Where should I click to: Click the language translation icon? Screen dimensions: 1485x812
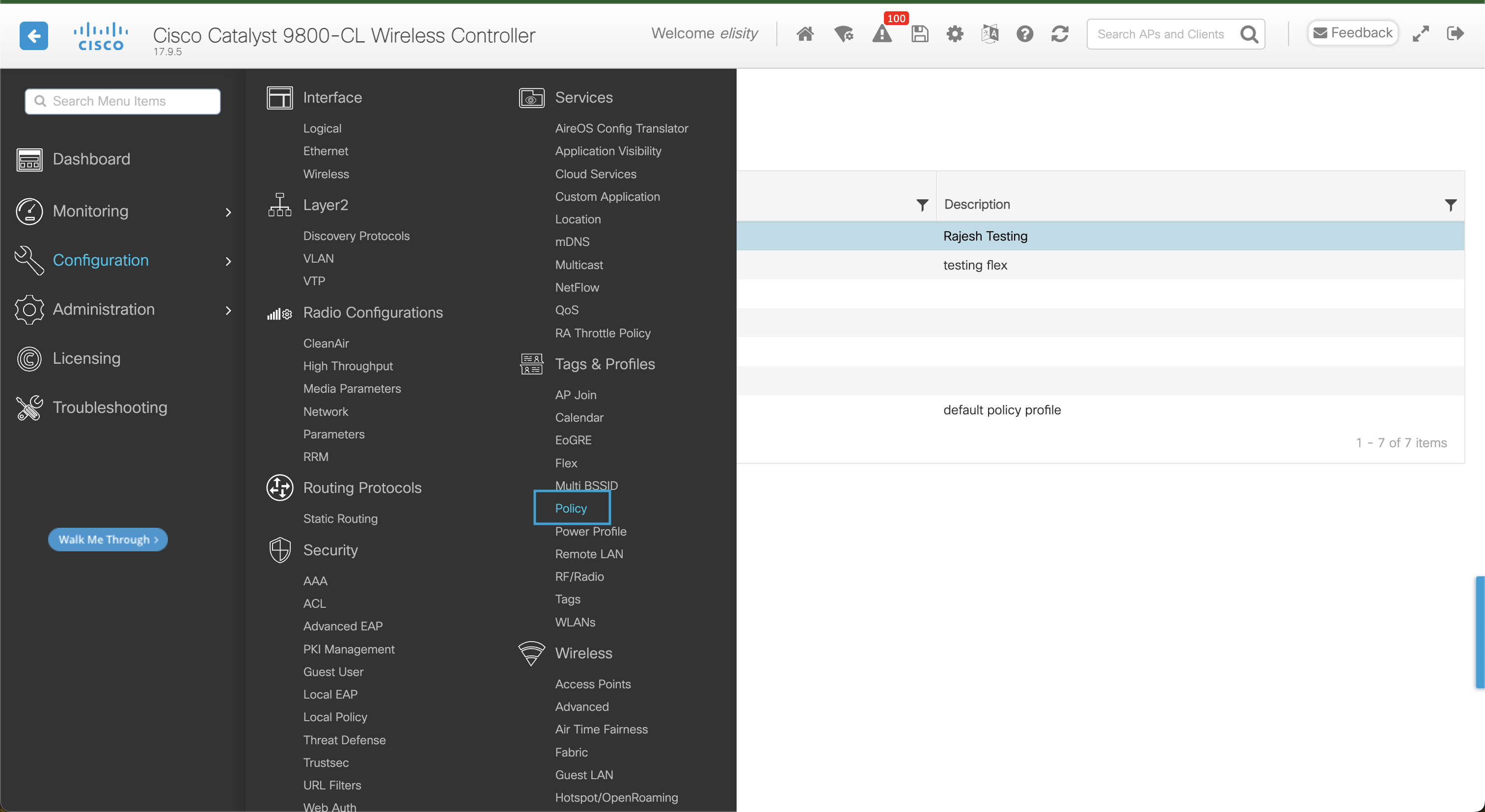(990, 34)
